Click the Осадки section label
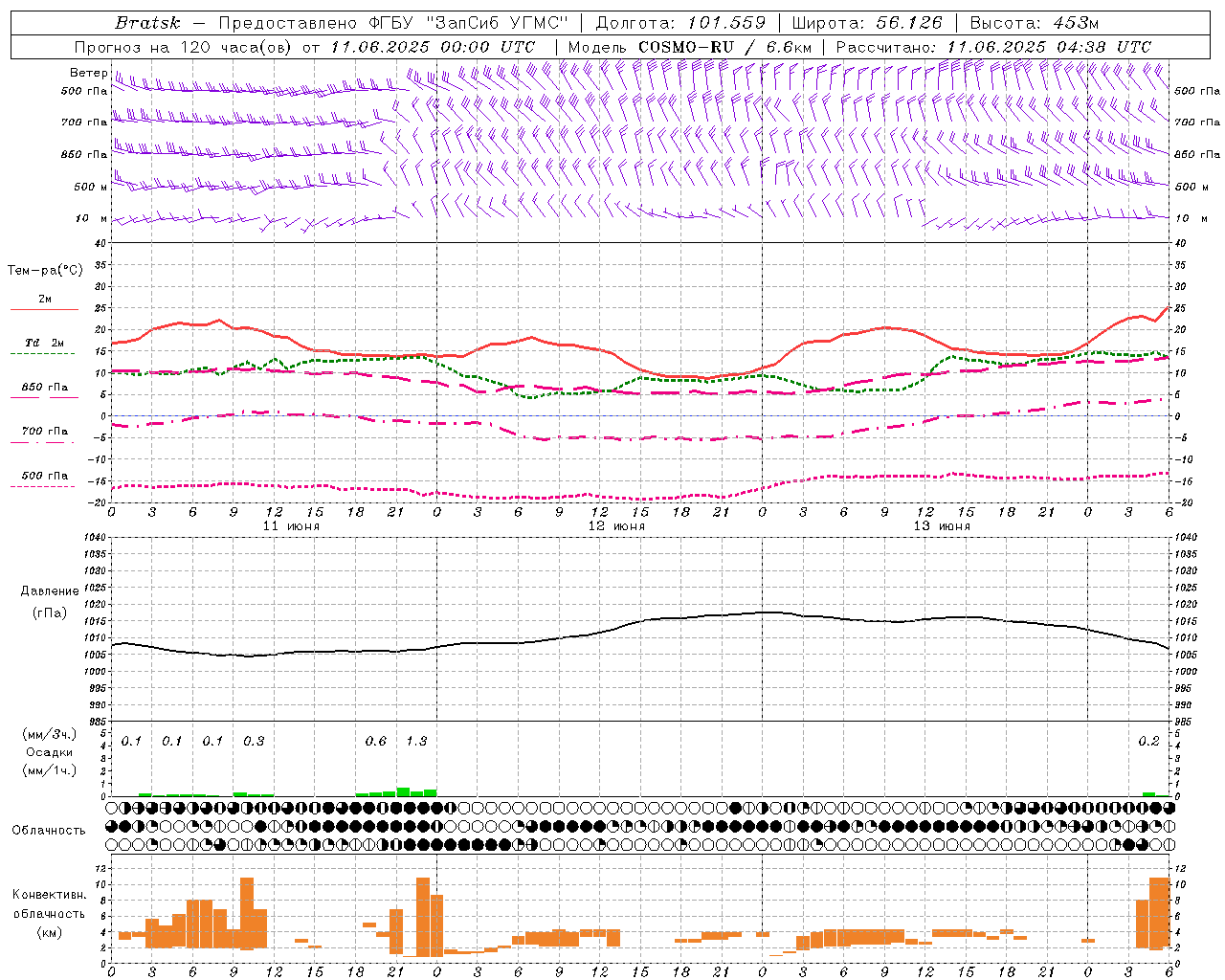 49,752
